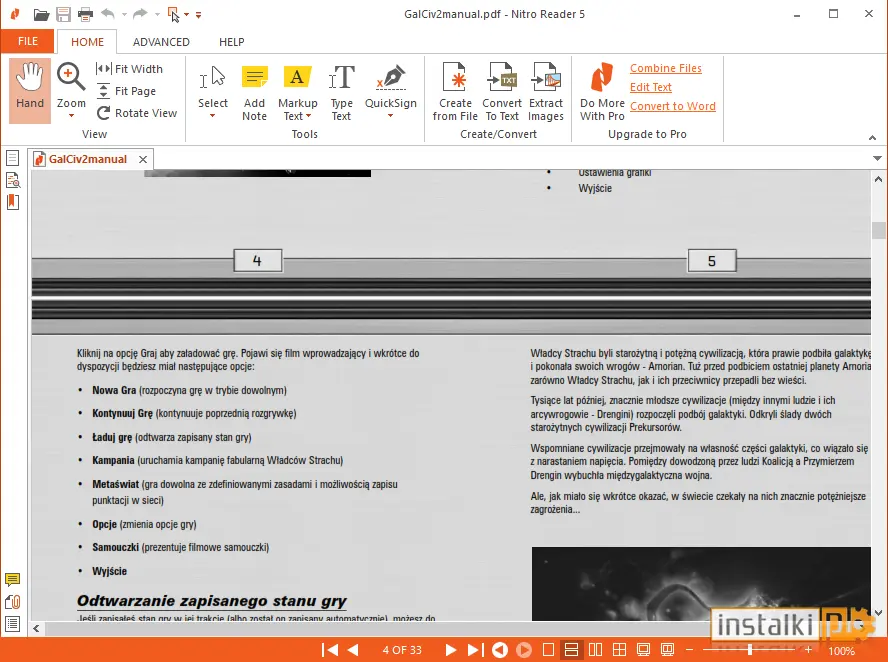This screenshot has height=662, width=888.
Task: Close the GalCiv2manual document tab
Action: coord(143,160)
